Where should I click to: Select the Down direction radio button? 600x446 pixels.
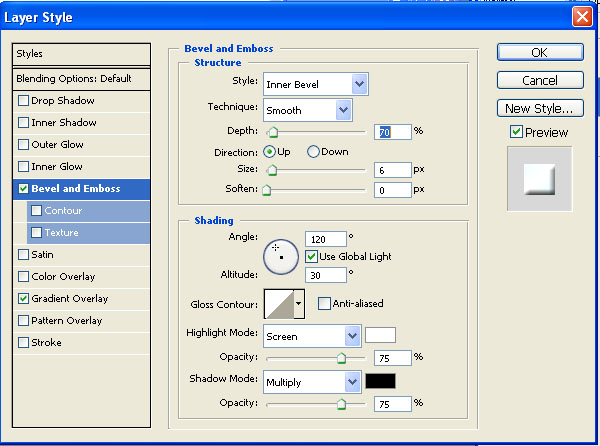click(x=313, y=152)
